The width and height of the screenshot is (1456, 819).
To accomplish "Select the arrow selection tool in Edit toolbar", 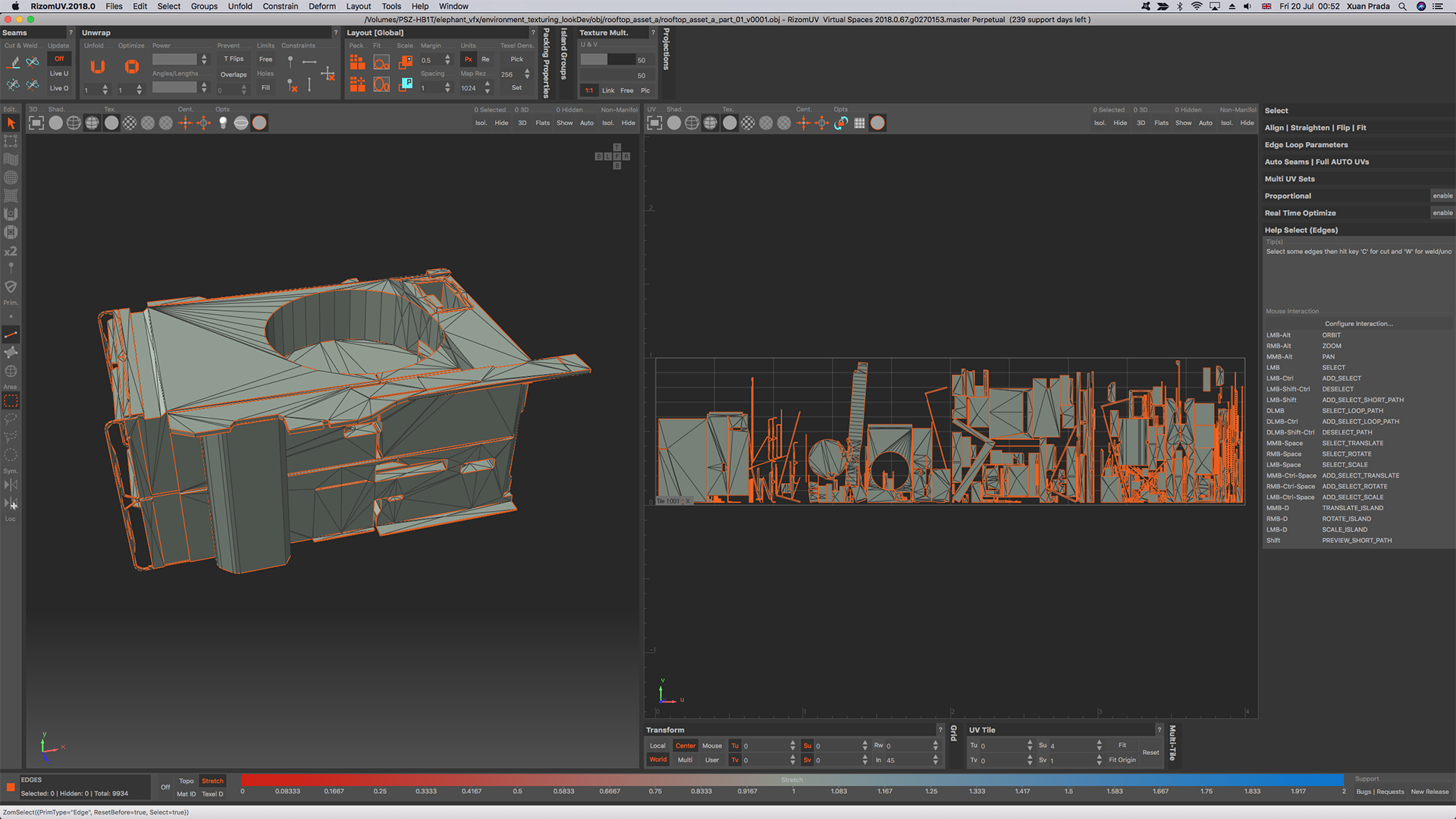I will pos(11,123).
